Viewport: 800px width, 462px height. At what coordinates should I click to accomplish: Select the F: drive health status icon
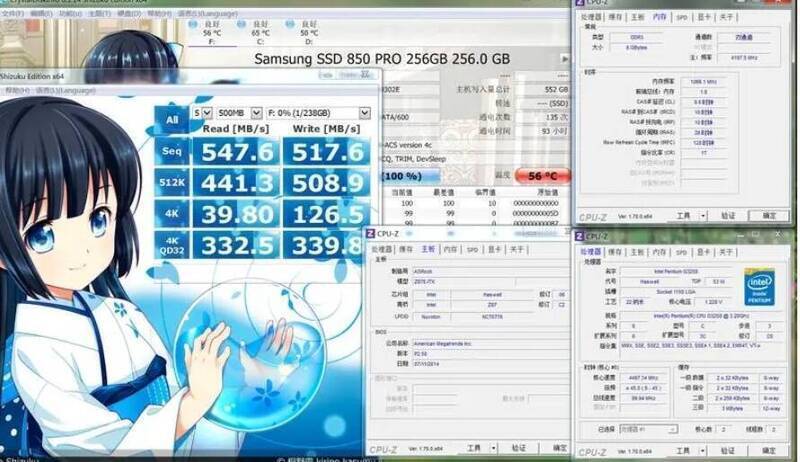coord(193,24)
